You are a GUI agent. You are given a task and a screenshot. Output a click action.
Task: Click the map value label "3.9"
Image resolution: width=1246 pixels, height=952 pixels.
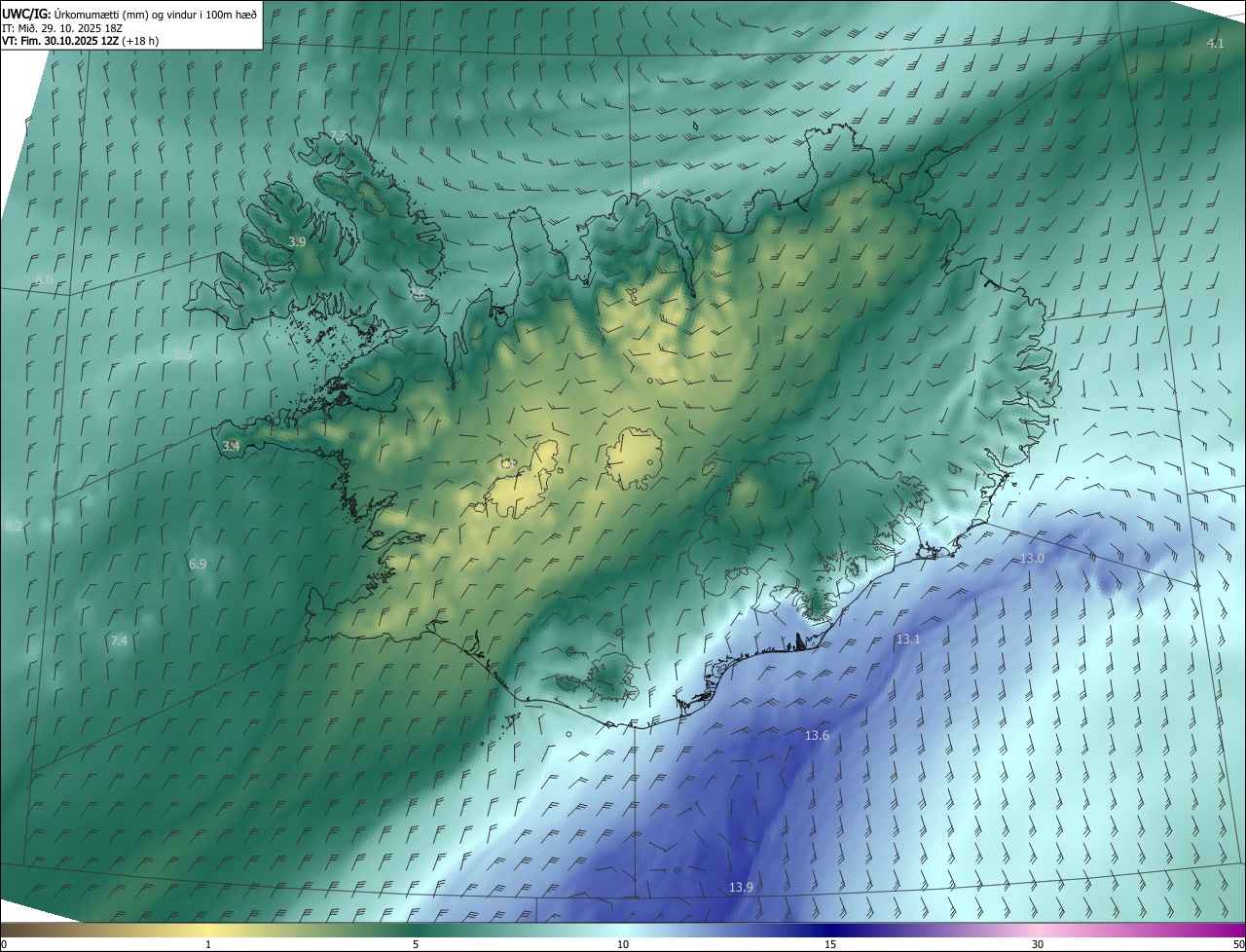(x=297, y=241)
